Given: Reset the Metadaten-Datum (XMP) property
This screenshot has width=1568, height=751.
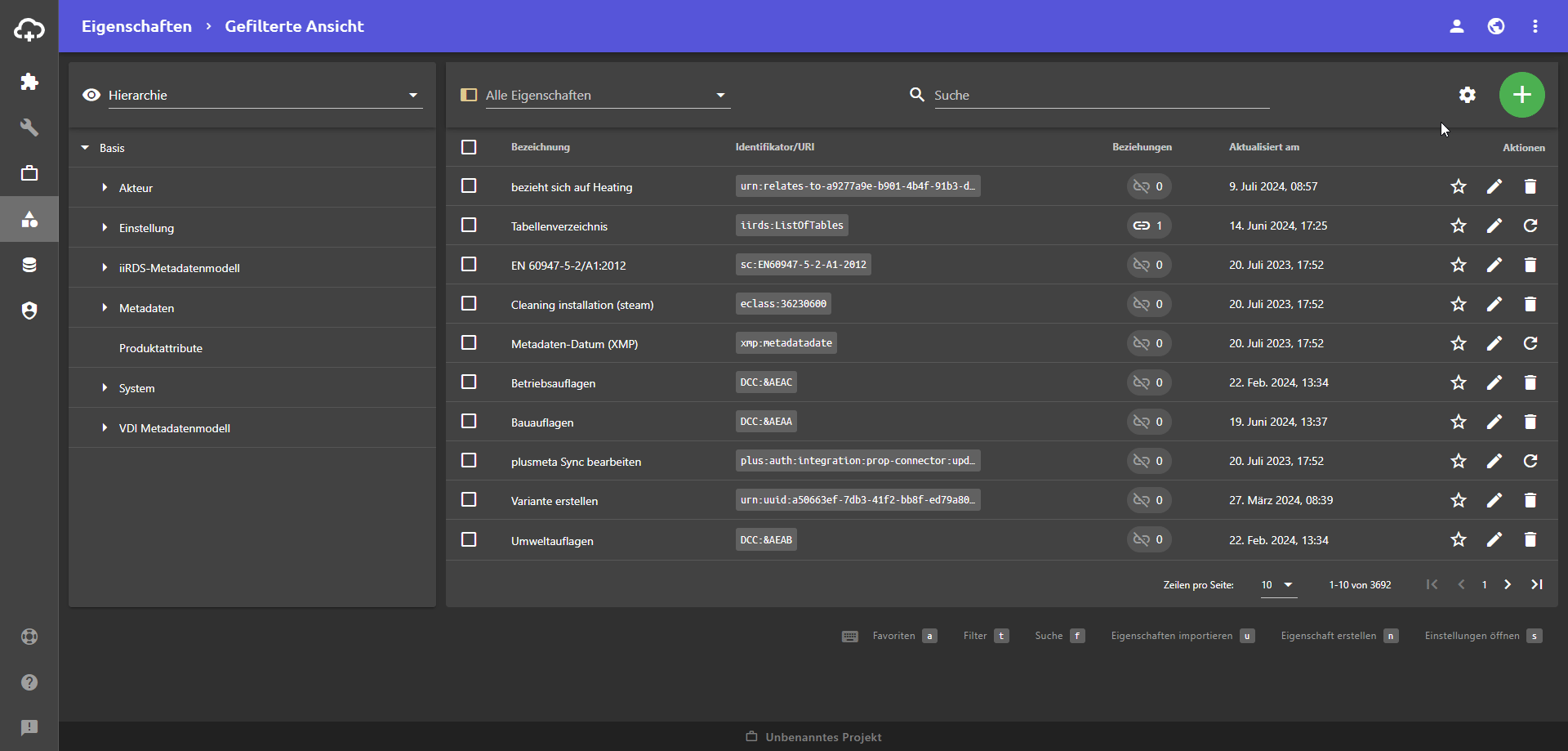Looking at the screenshot, I should [1530, 343].
